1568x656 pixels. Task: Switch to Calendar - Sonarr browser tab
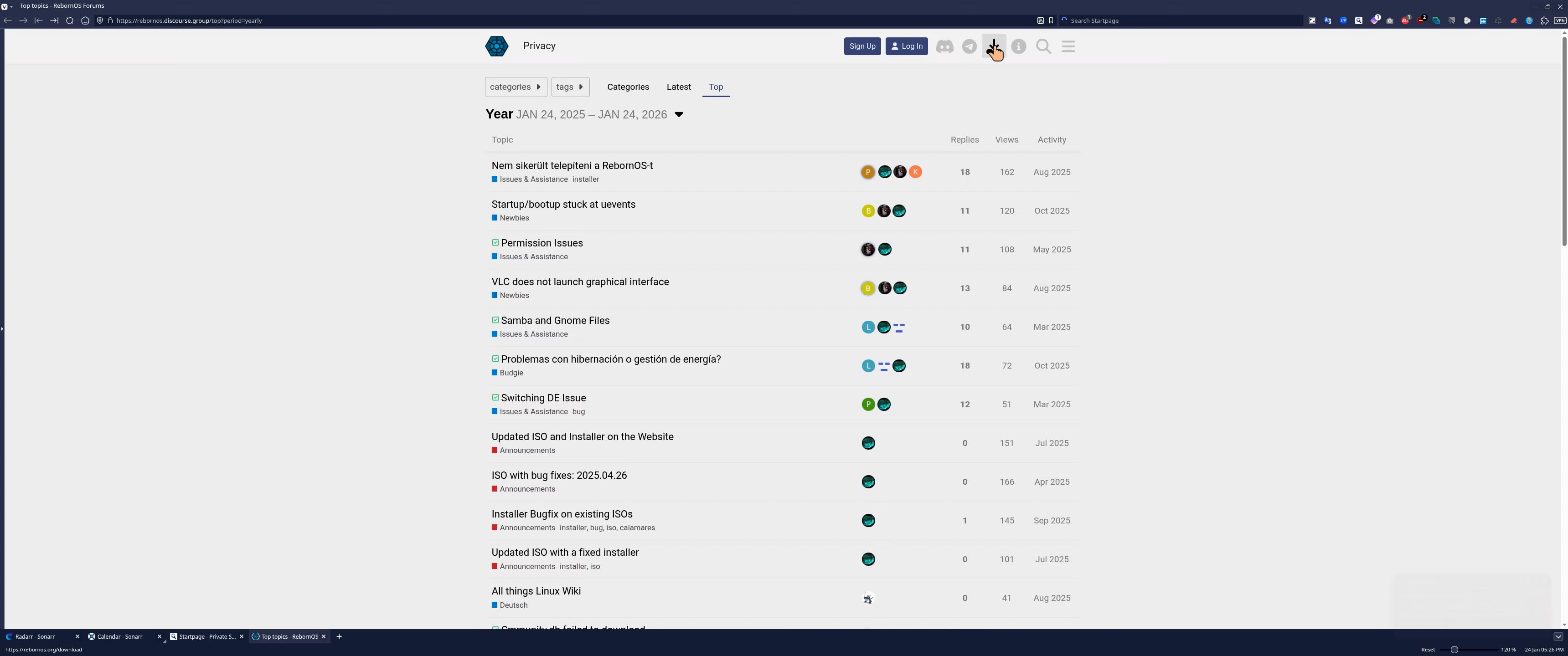[119, 636]
